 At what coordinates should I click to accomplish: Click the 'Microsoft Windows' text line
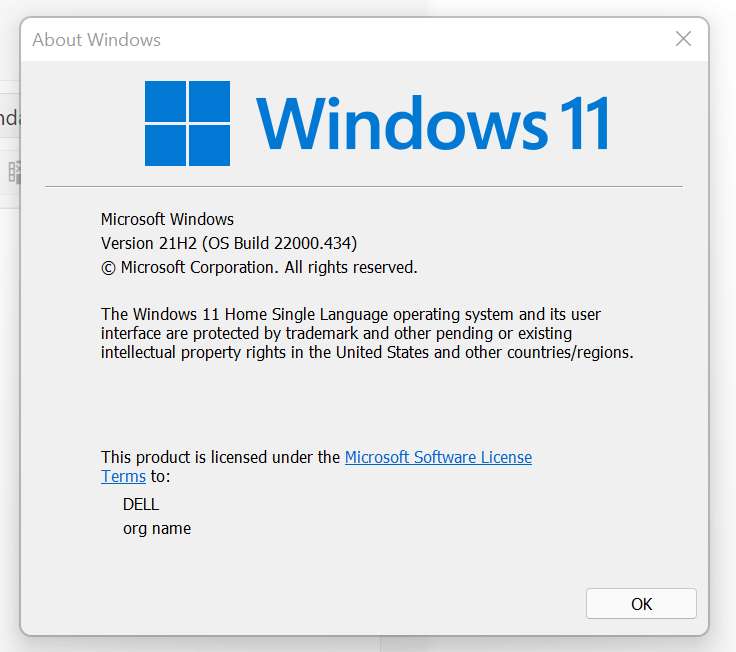tap(167, 219)
